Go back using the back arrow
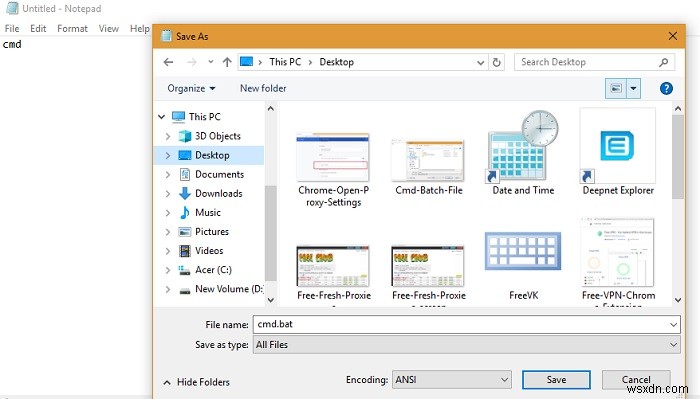700x399 pixels. click(x=168, y=62)
